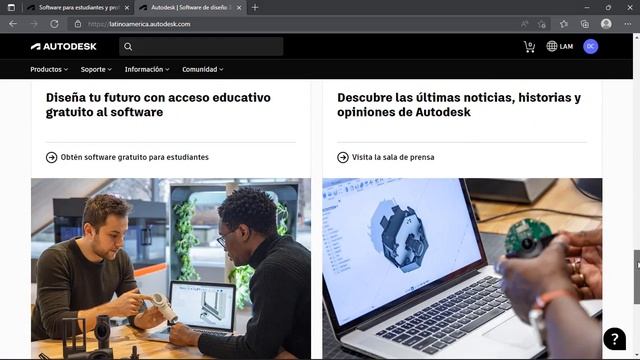This screenshot has width=640, height=360.
Task: Click arrow icon beside Obtén software gratuito
Action: 51,157
